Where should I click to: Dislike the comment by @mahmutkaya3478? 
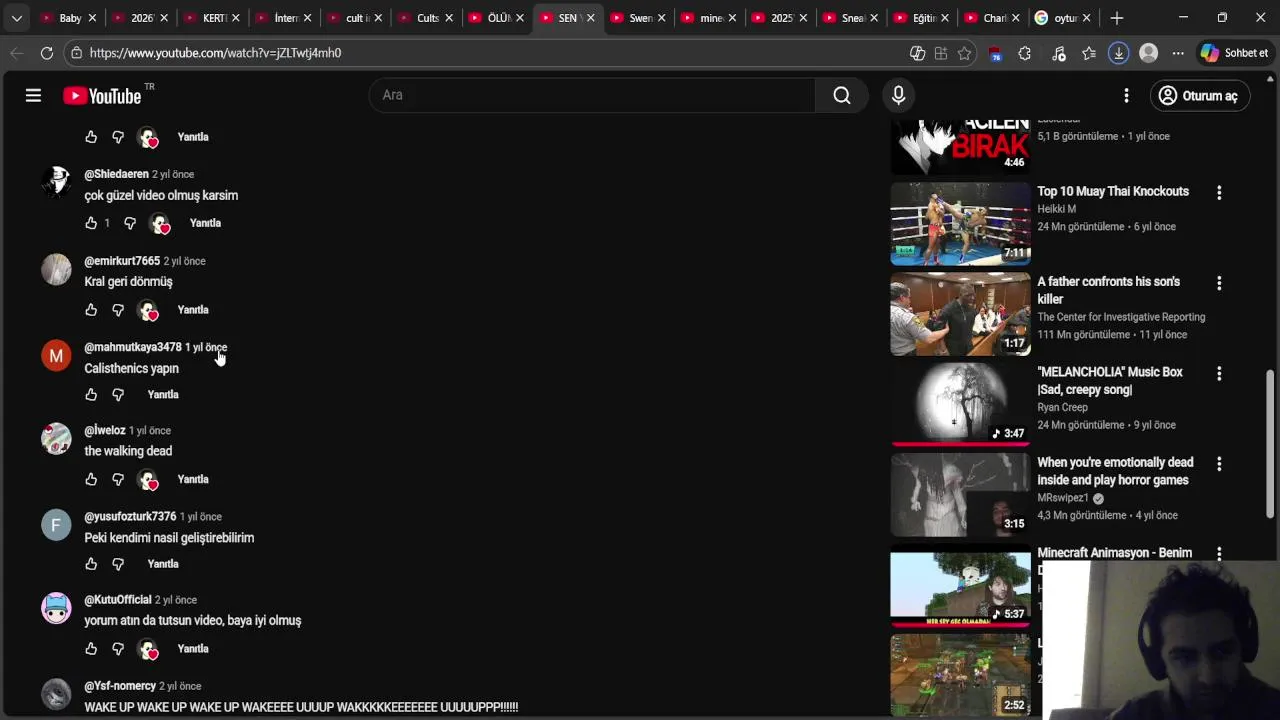point(118,395)
